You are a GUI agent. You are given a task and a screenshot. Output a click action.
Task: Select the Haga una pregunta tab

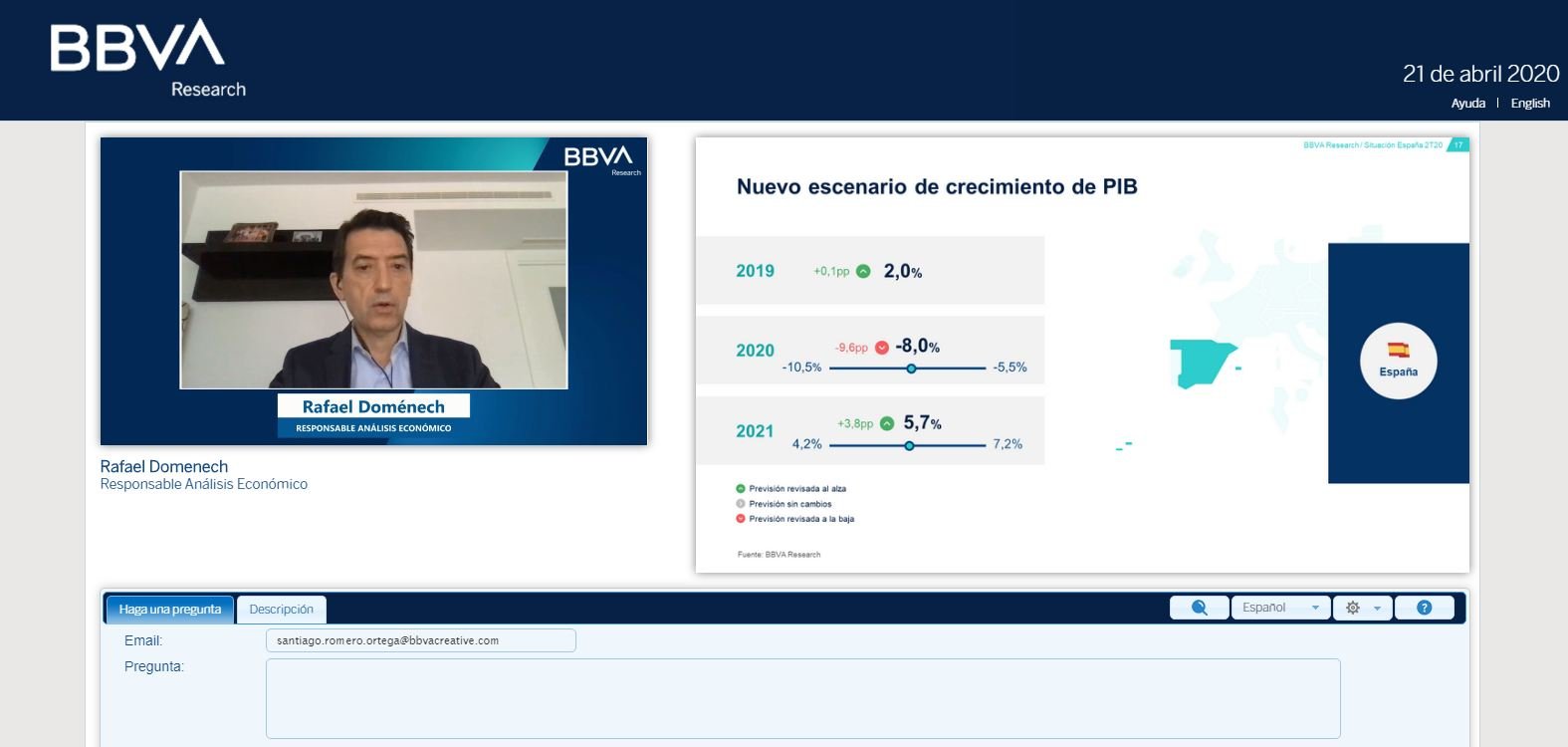click(x=170, y=610)
